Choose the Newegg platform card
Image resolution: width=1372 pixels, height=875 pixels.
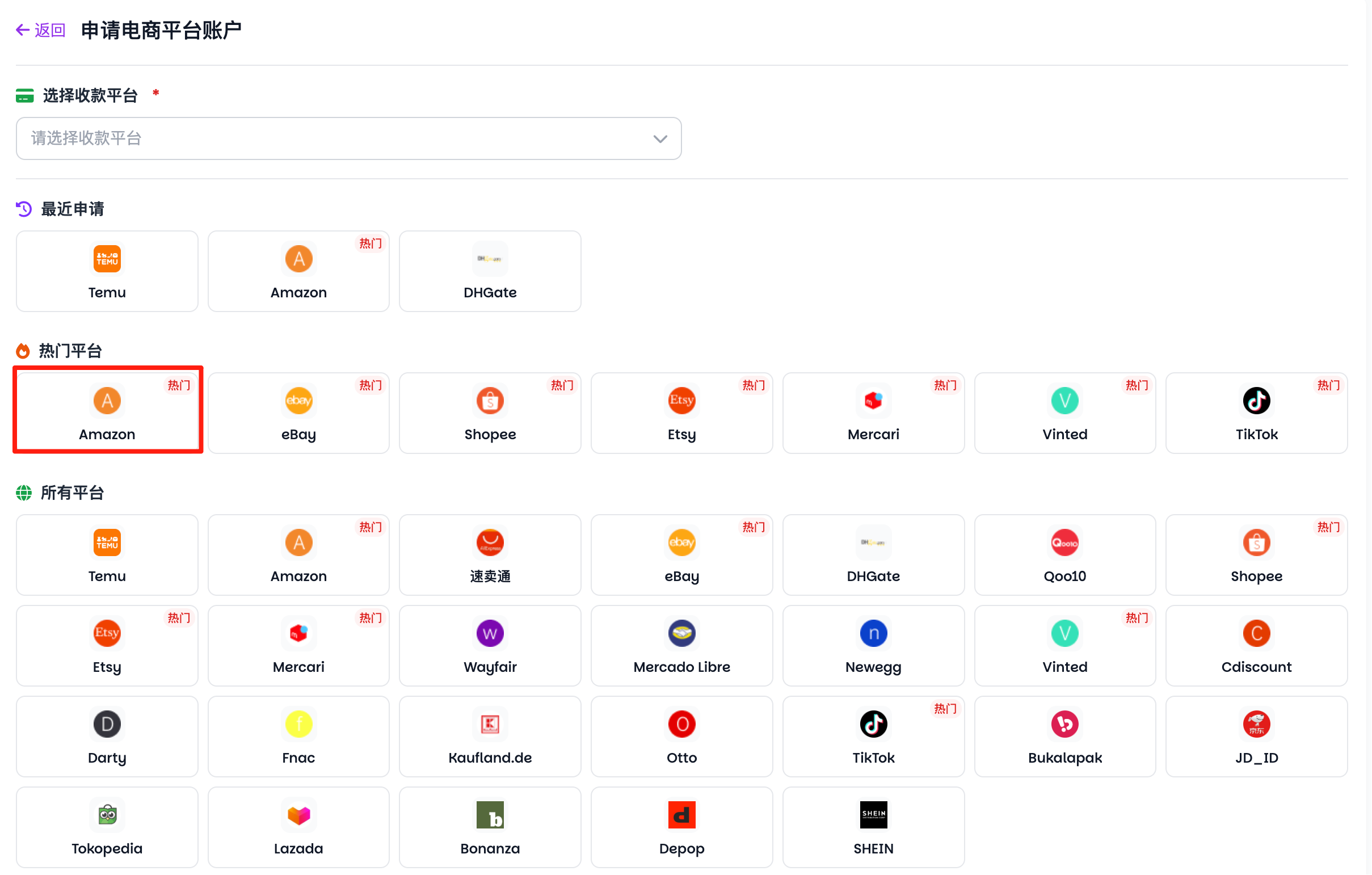(873, 645)
